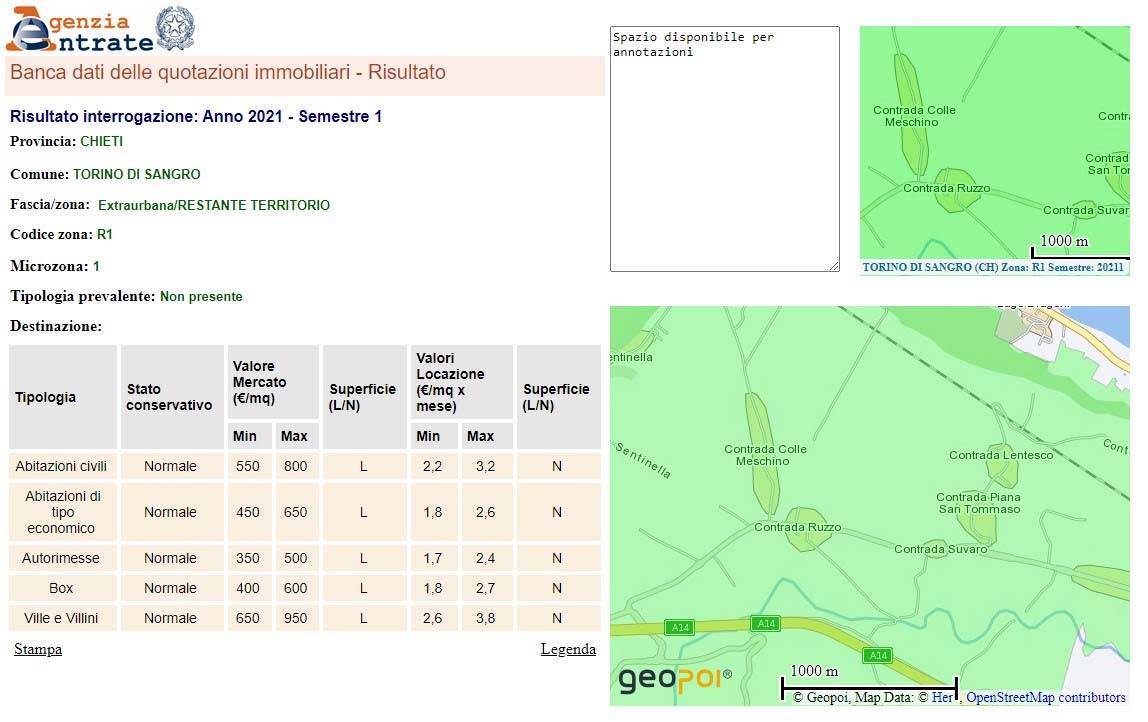
Task: Open the Here map data link
Action: pyautogui.click(x=943, y=698)
